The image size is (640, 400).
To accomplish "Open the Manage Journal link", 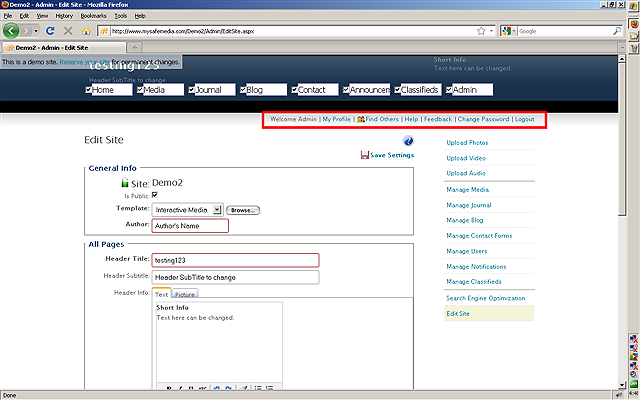I will click(x=467, y=205).
